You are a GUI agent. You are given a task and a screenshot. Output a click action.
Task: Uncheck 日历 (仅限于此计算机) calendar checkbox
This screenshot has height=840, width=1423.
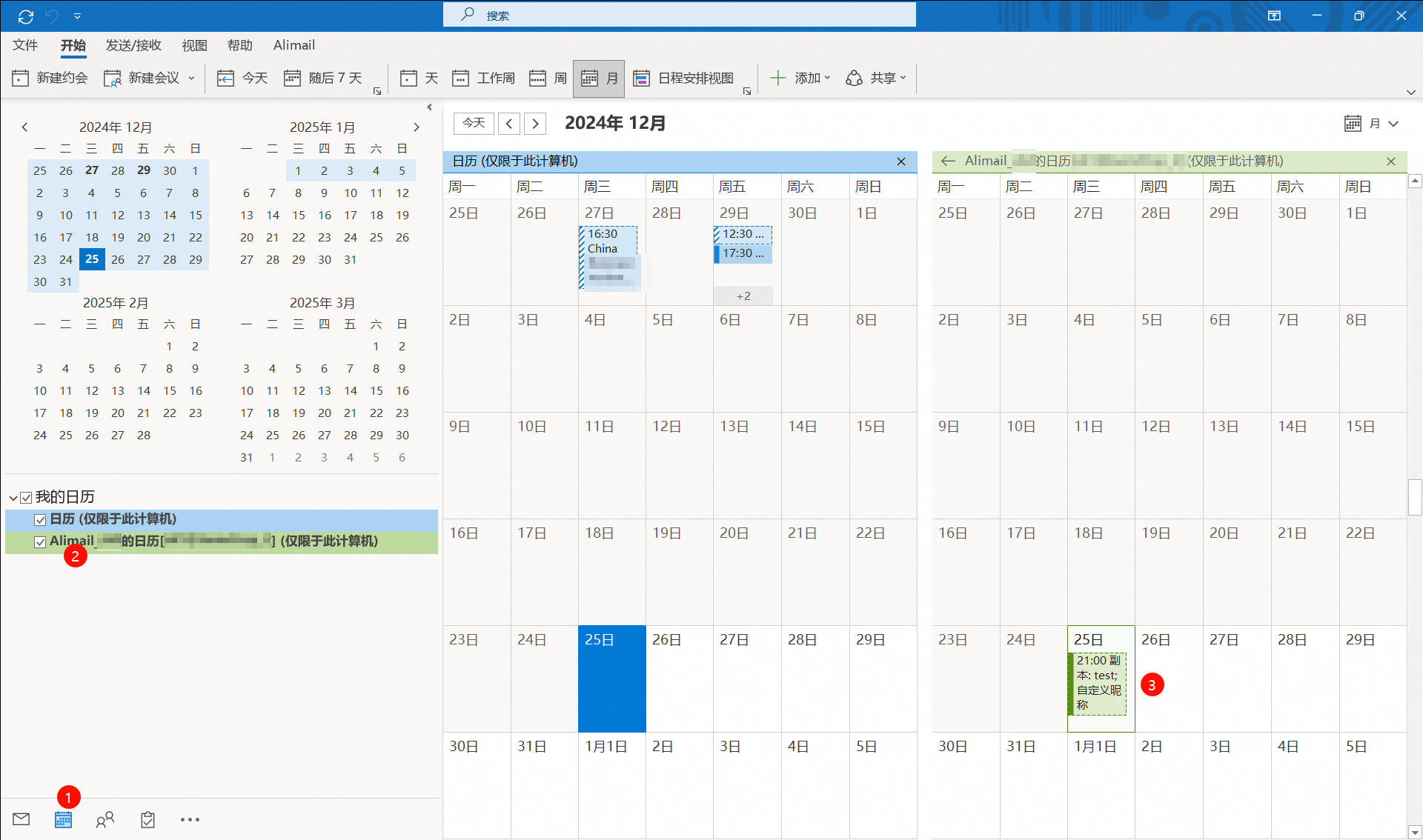point(40,519)
